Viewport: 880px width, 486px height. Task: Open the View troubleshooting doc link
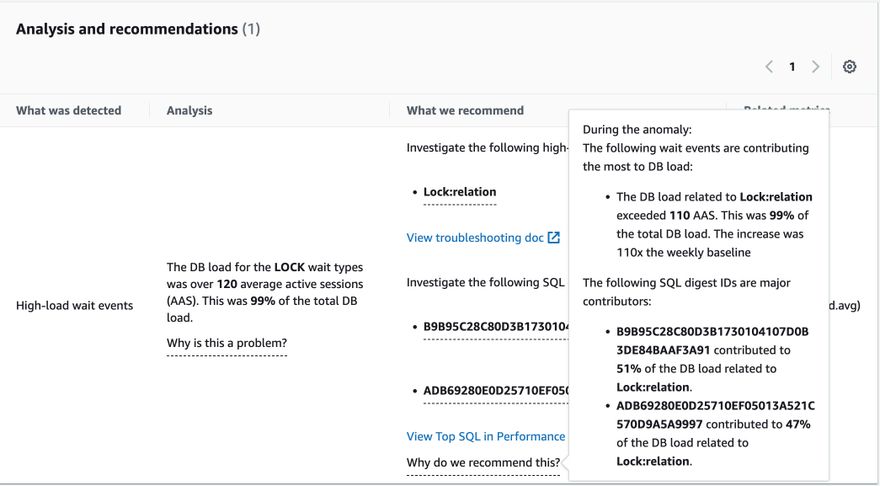coord(475,238)
